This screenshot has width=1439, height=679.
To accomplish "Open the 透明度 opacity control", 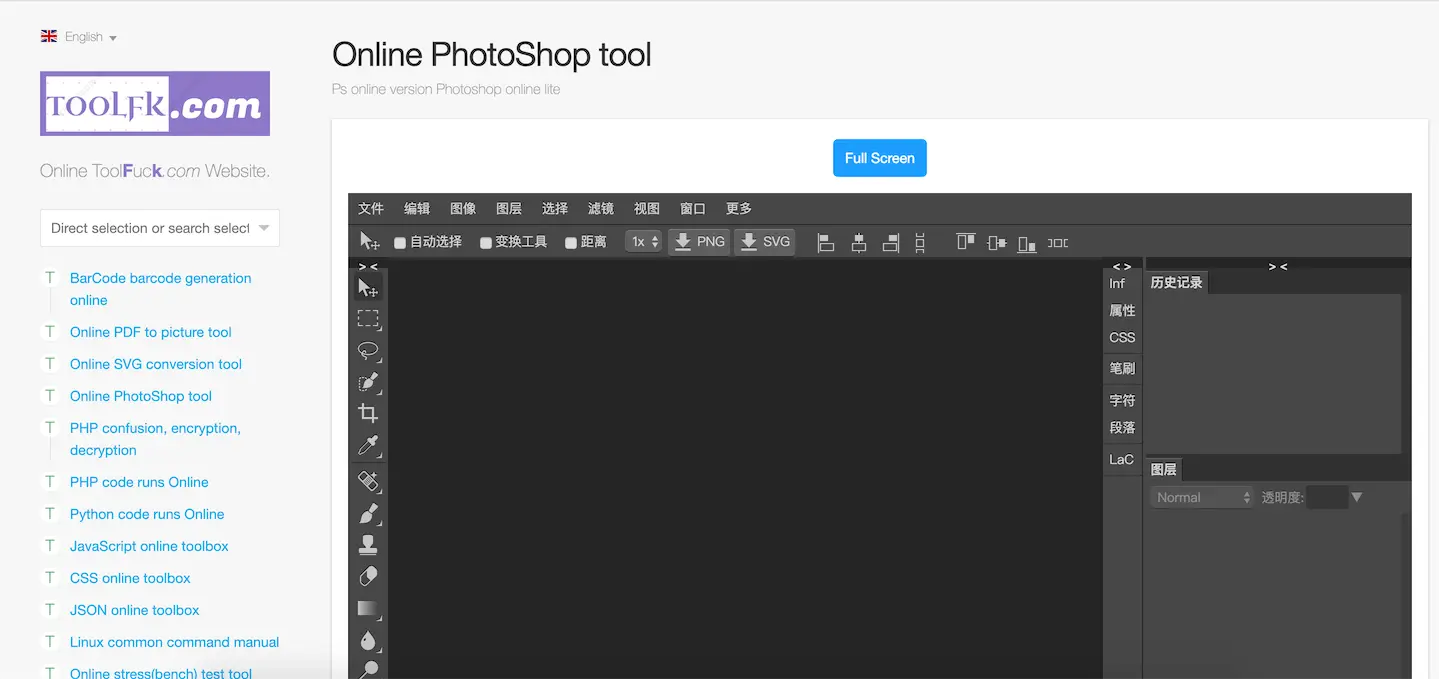I will pyautogui.click(x=1332, y=496).
